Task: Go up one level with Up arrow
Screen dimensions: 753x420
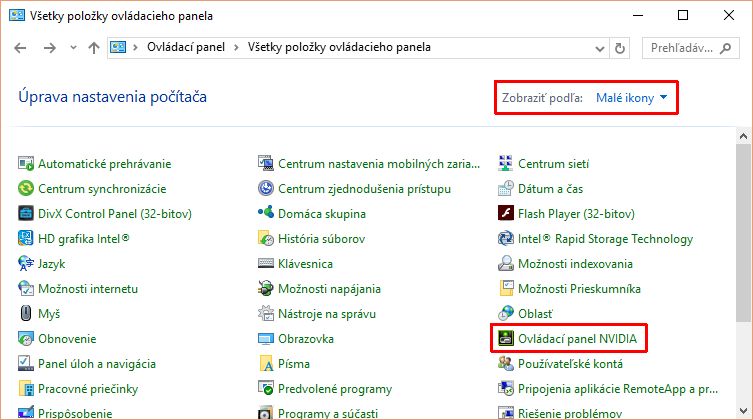Action: click(x=94, y=48)
